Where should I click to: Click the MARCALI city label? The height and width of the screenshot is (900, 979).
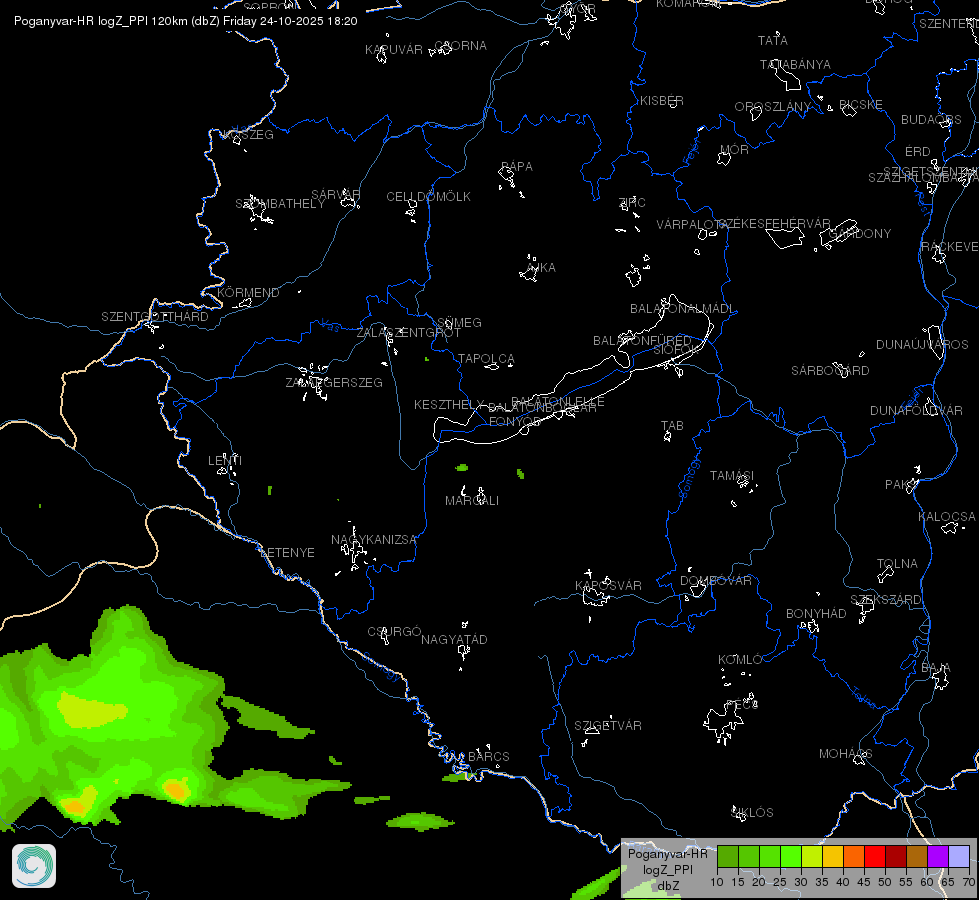click(x=472, y=500)
